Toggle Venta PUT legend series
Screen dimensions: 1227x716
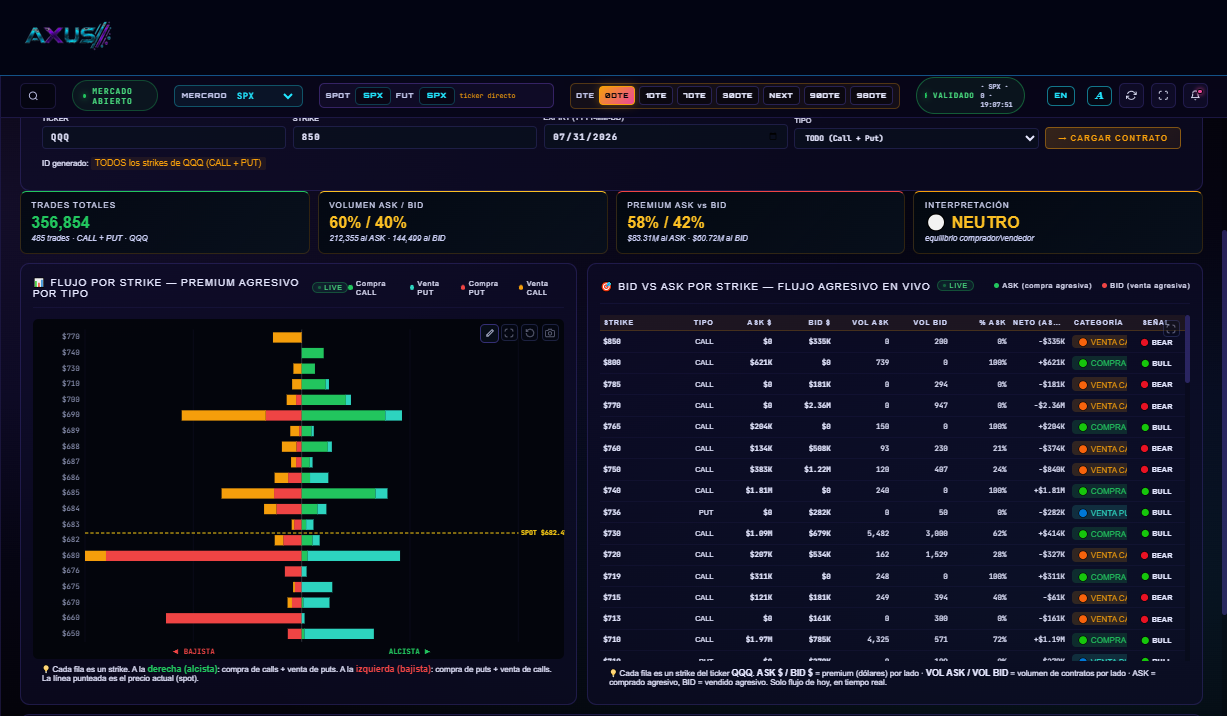424,288
